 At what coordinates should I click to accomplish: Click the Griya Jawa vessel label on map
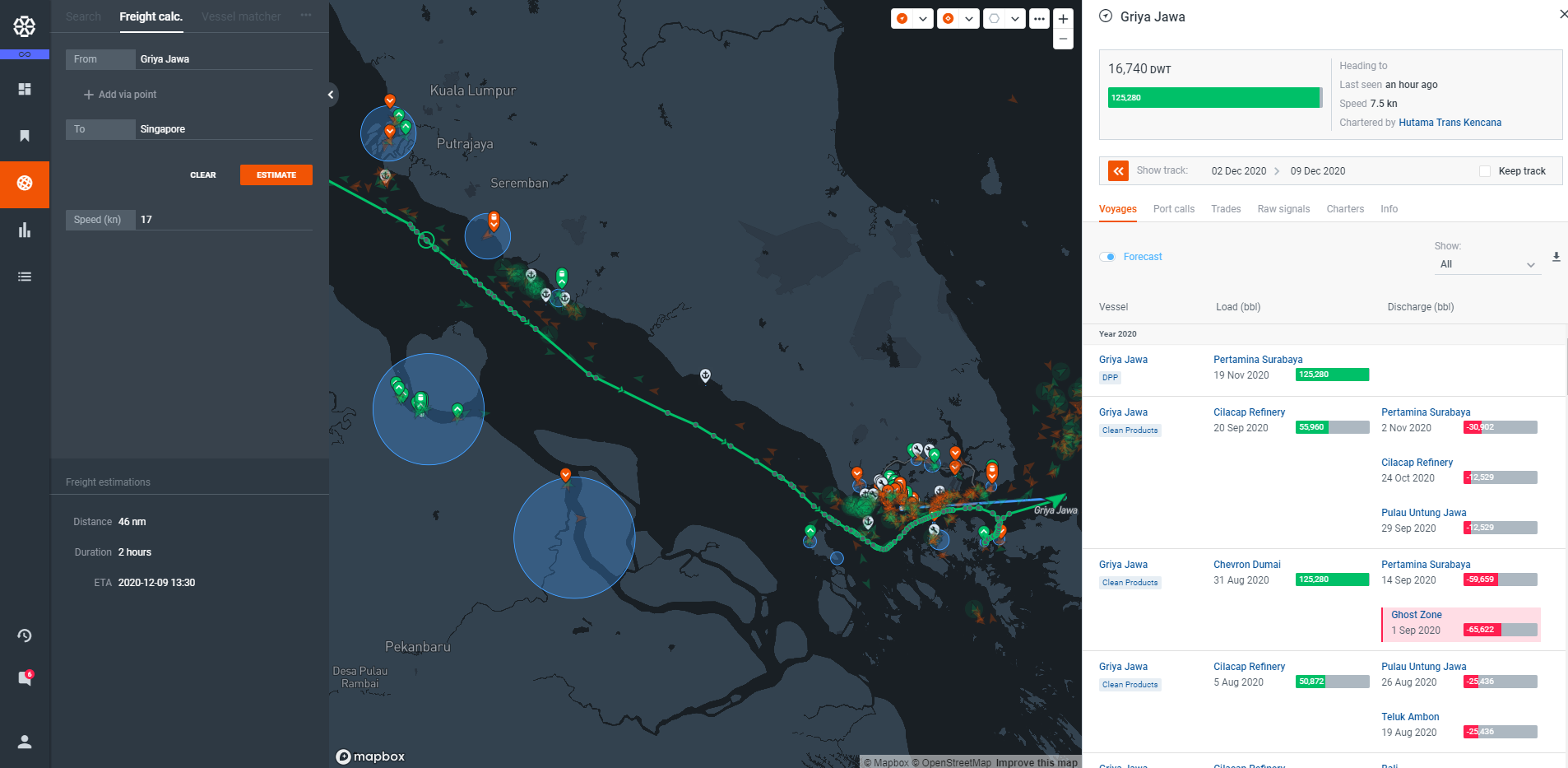click(x=1055, y=510)
